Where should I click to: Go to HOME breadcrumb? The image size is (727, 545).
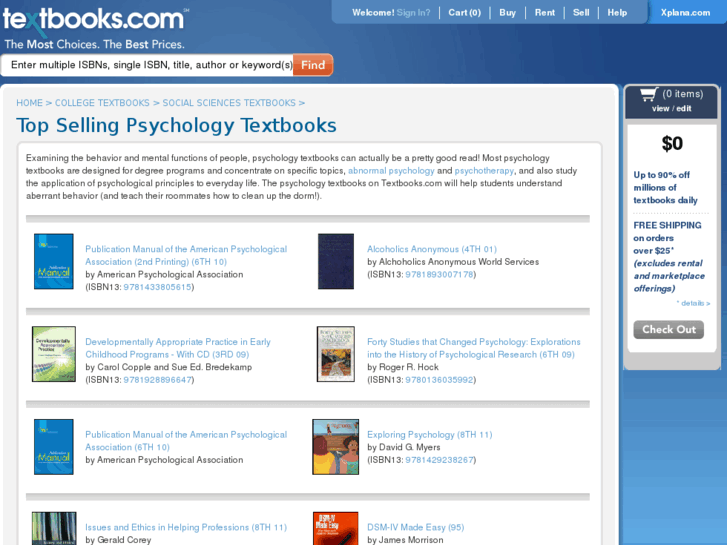[x=29, y=103]
